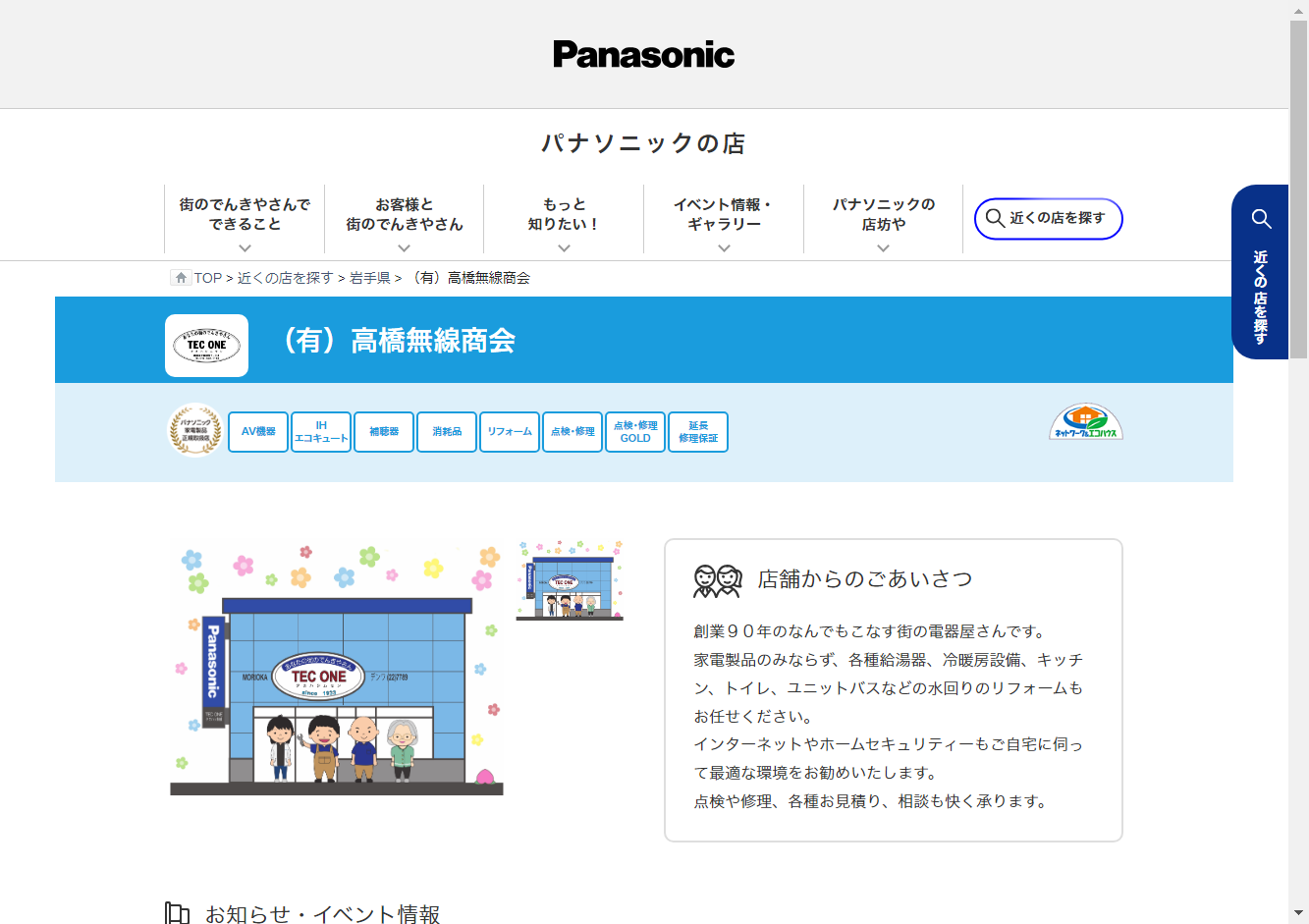1309x924 pixels.
Task: Open the blue 近くの店を探す side tab
Action: point(1260,272)
